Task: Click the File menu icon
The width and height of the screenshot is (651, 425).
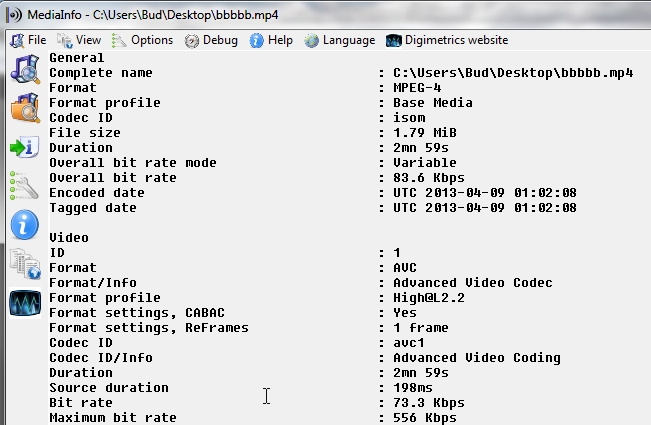Action: (x=17, y=40)
